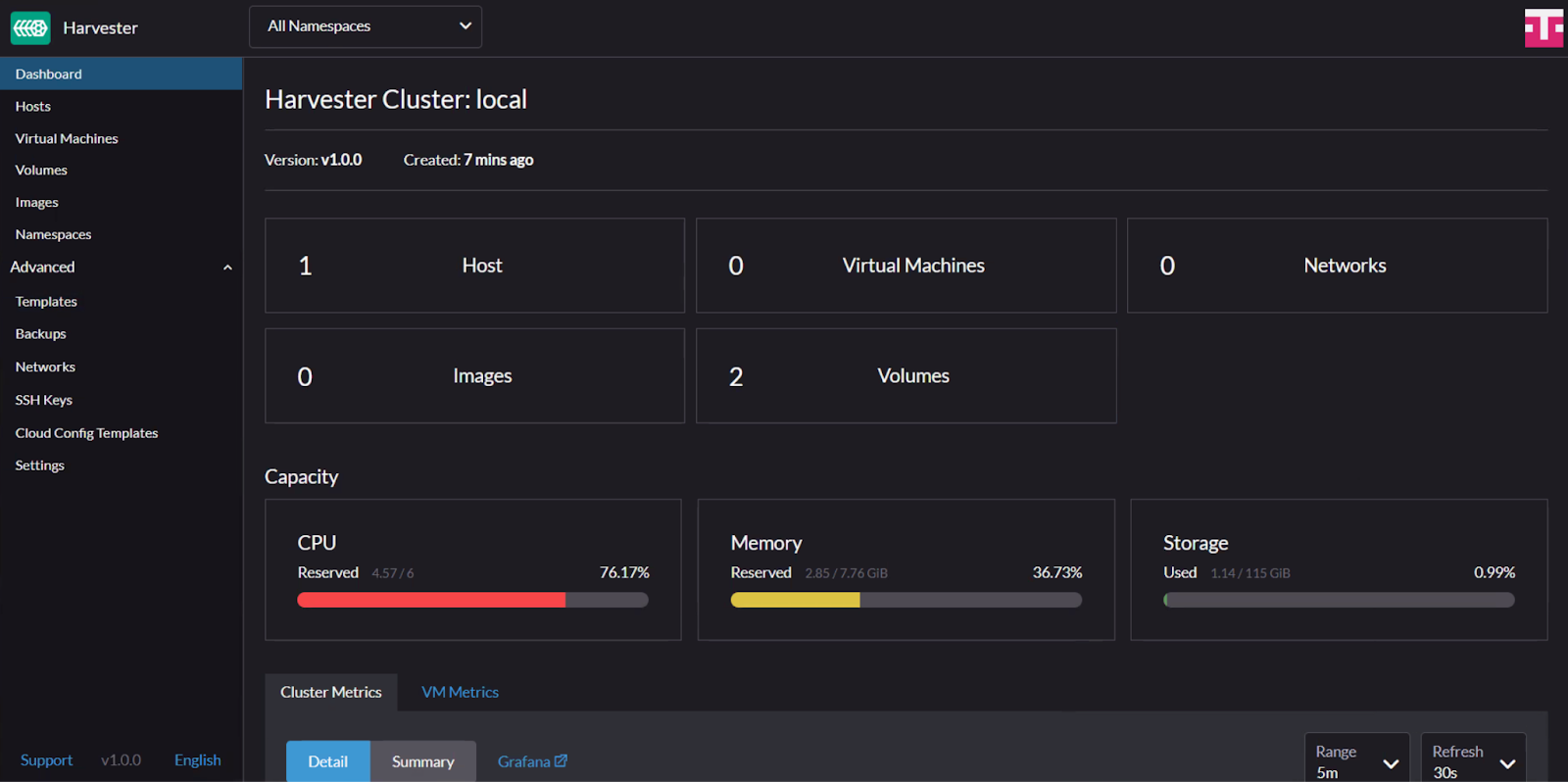
Task: Click the Harvester title text
Action: coord(100,27)
